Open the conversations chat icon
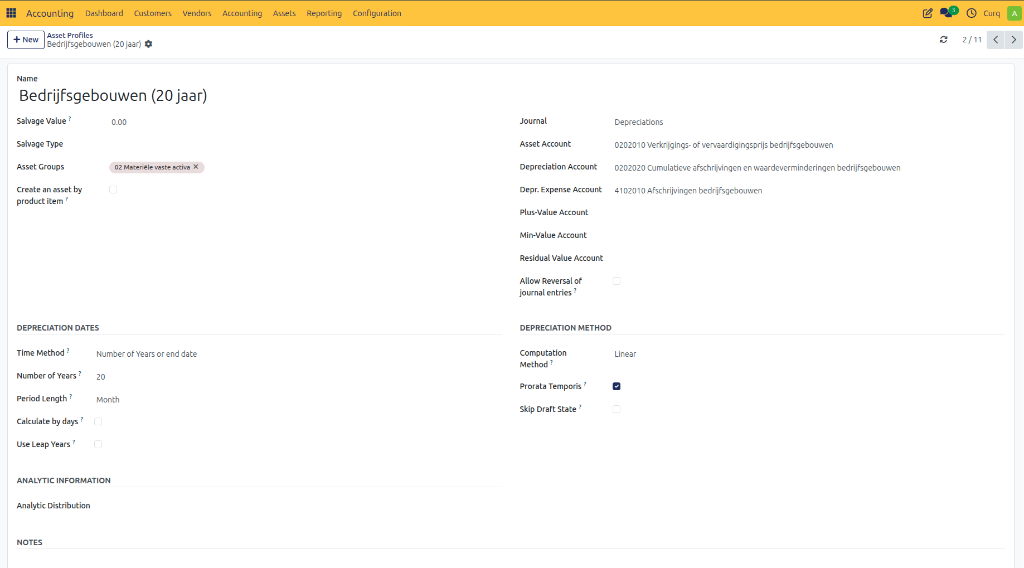Viewport: 1024px width, 568px height. click(x=948, y=12)
